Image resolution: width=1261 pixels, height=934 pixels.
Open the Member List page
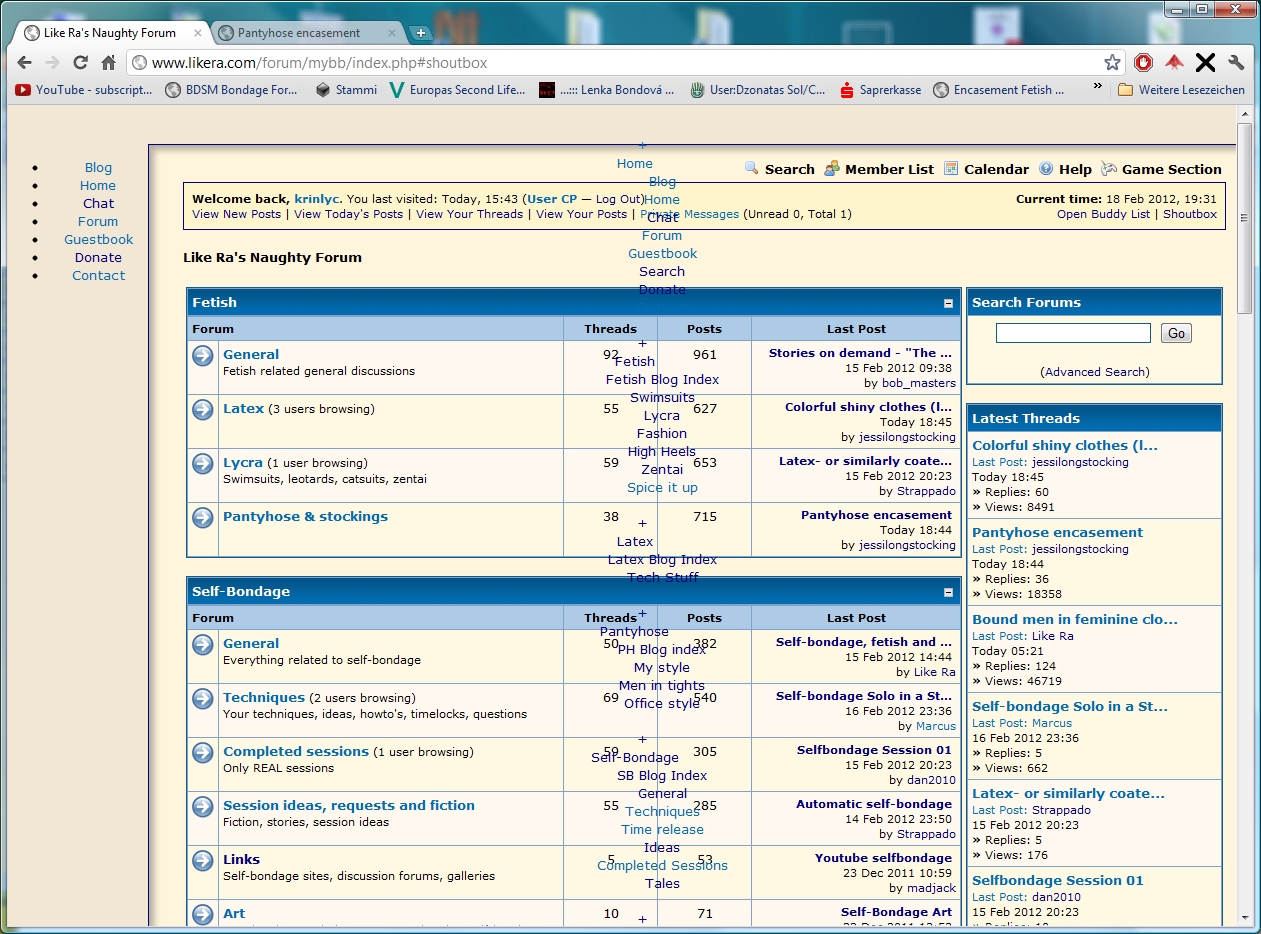point(888,169)
